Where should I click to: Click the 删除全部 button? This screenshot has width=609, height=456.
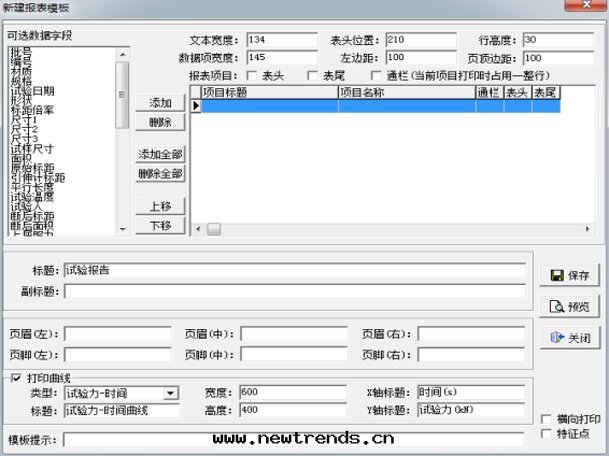160,173
